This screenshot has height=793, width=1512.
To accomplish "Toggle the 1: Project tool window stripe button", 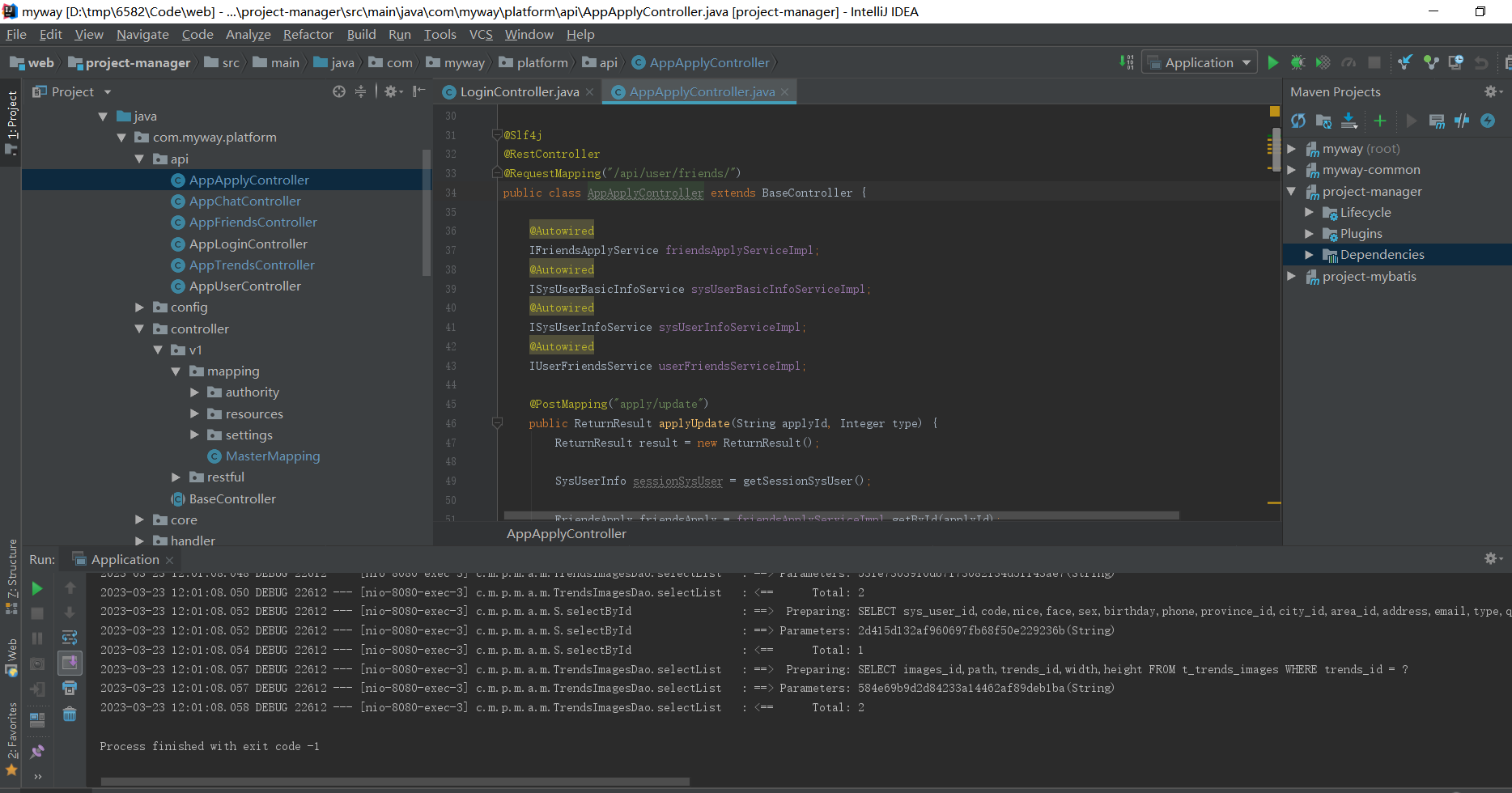I will click(x=11, y=122).
